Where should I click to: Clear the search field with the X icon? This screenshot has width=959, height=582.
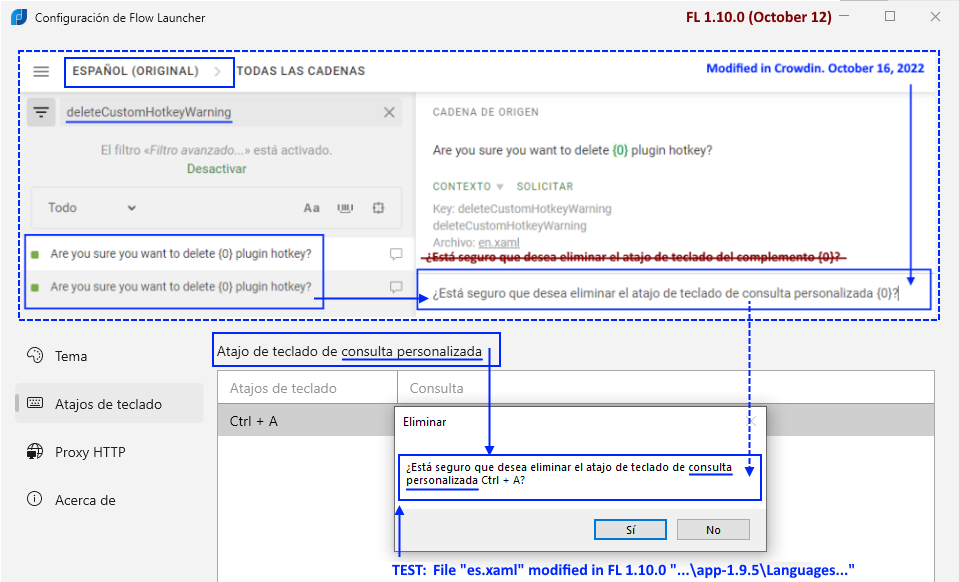point(389,112)
